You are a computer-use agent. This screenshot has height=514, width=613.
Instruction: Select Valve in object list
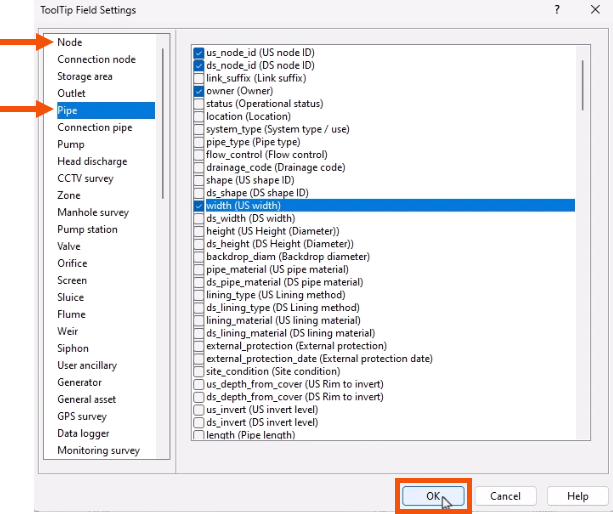coord(69,246)
